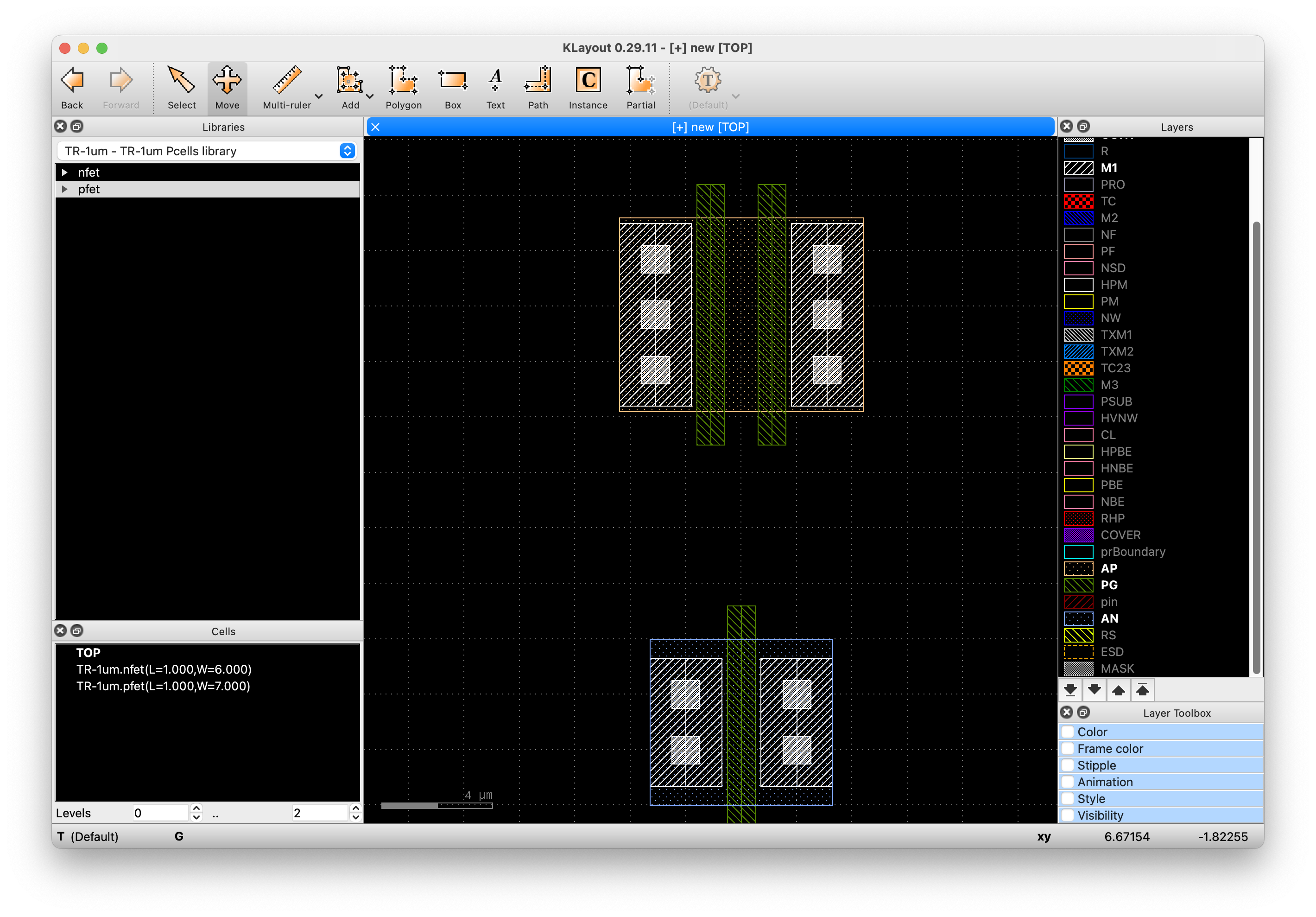The image size is (1316, 917).
Task: Toggle the Animation checkbox
Action: point(1068,782)
